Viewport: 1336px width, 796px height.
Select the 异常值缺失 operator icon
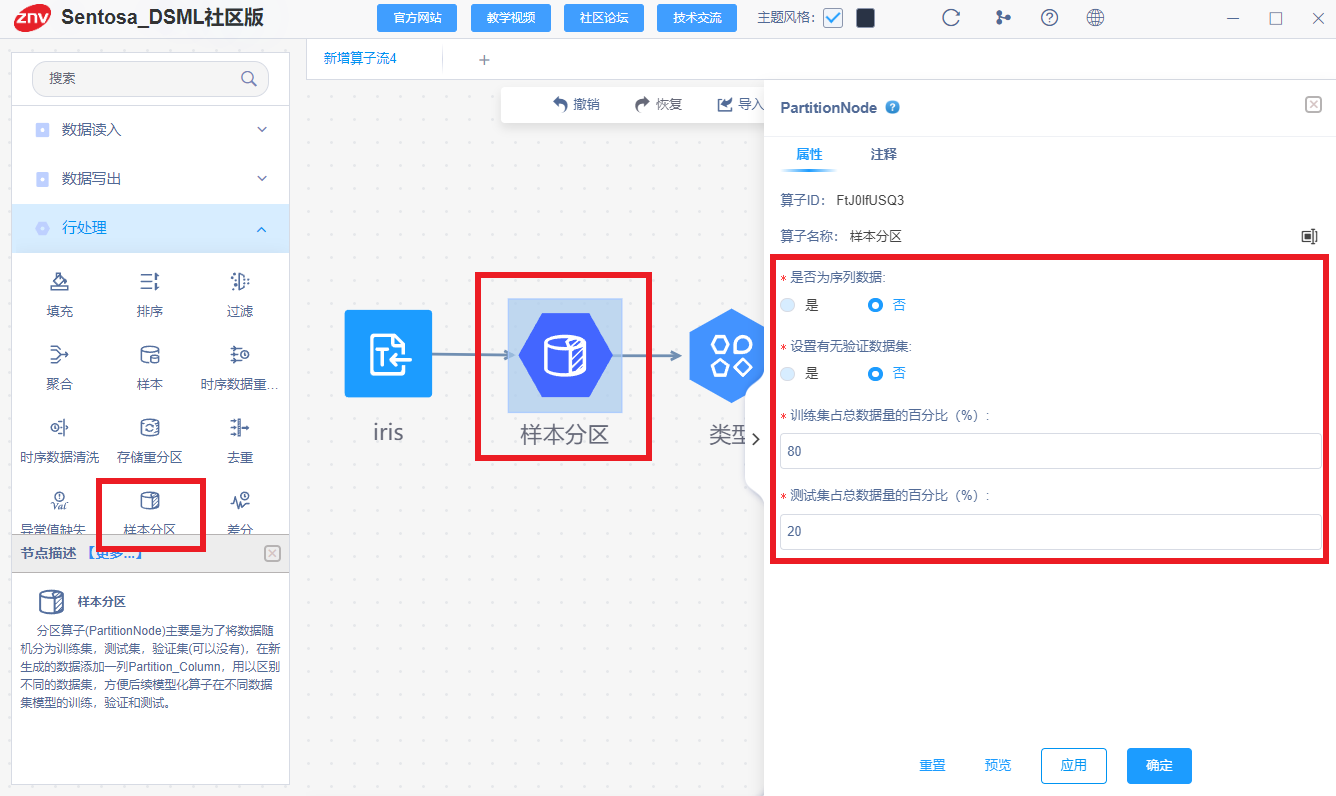click(x=59, y=501)
